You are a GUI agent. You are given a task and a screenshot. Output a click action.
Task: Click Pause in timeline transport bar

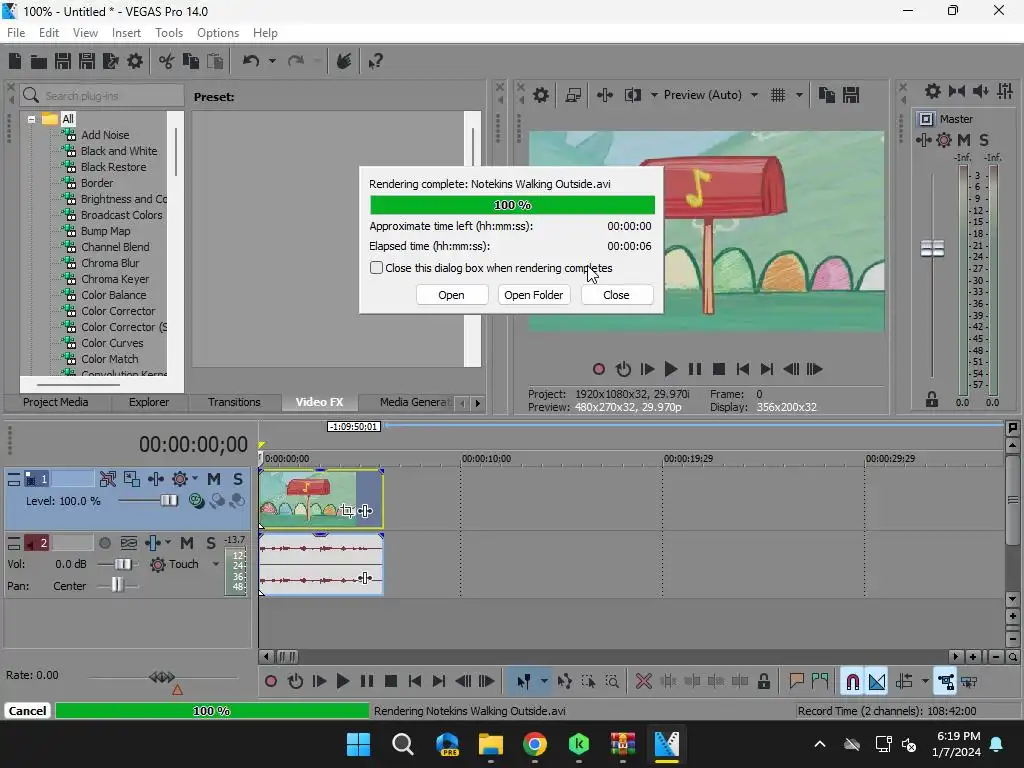click(x=367, y=681)
